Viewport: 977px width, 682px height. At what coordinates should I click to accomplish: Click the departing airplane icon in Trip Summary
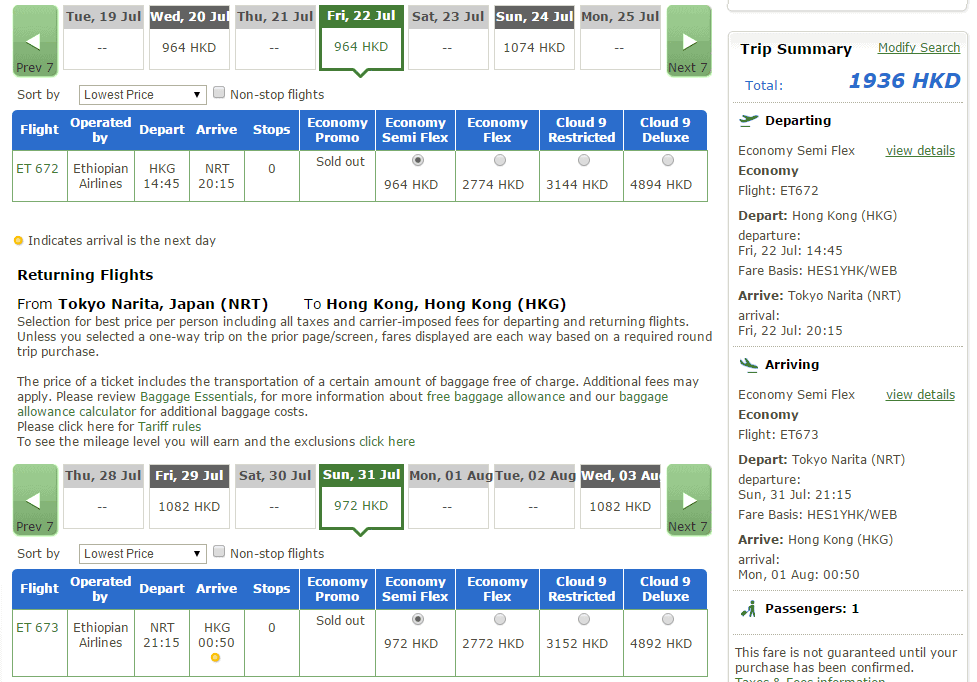point(748,121)
